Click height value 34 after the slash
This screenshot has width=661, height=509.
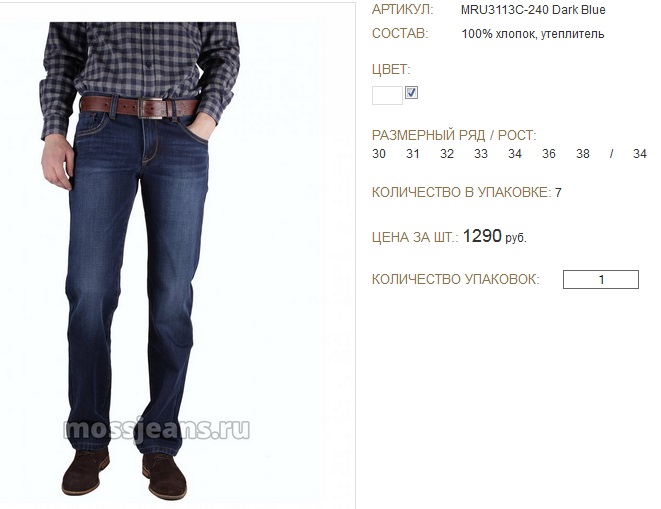coord(640,154)
